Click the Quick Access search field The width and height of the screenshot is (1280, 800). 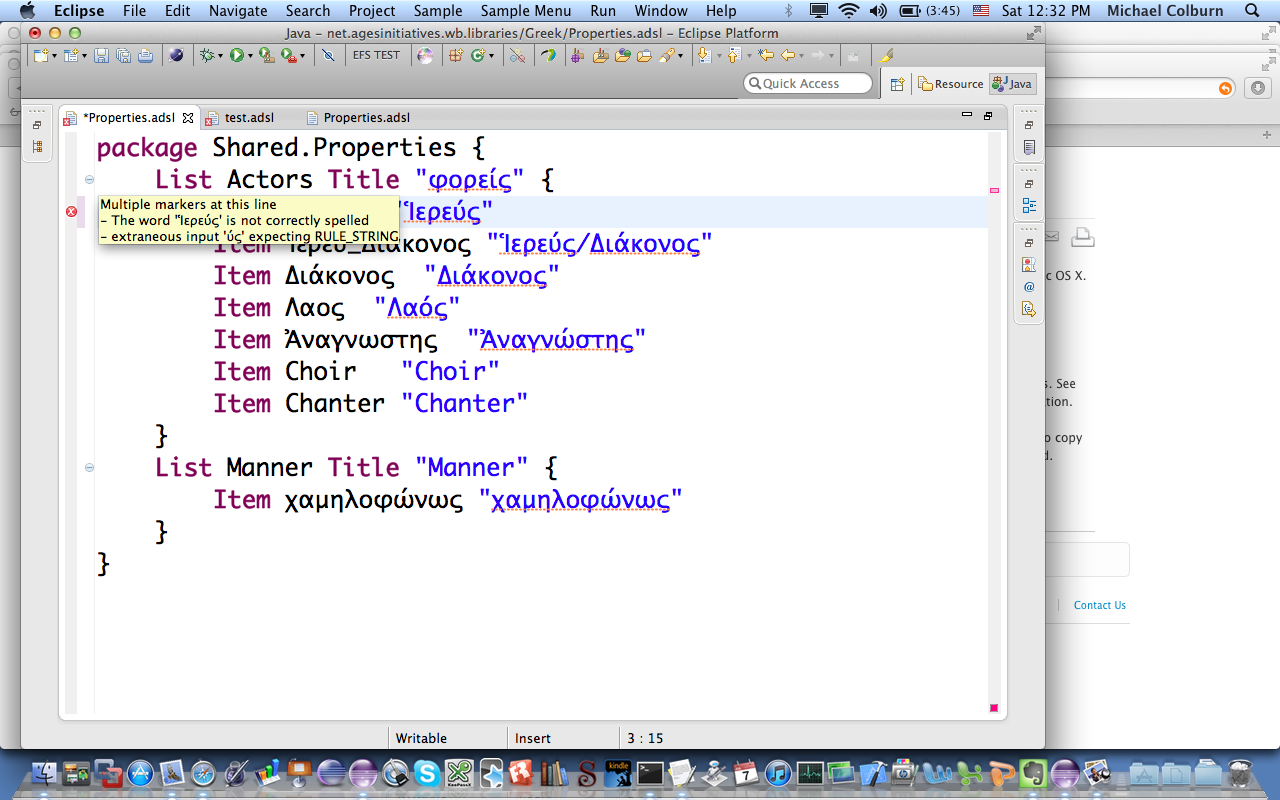point(808,83)
